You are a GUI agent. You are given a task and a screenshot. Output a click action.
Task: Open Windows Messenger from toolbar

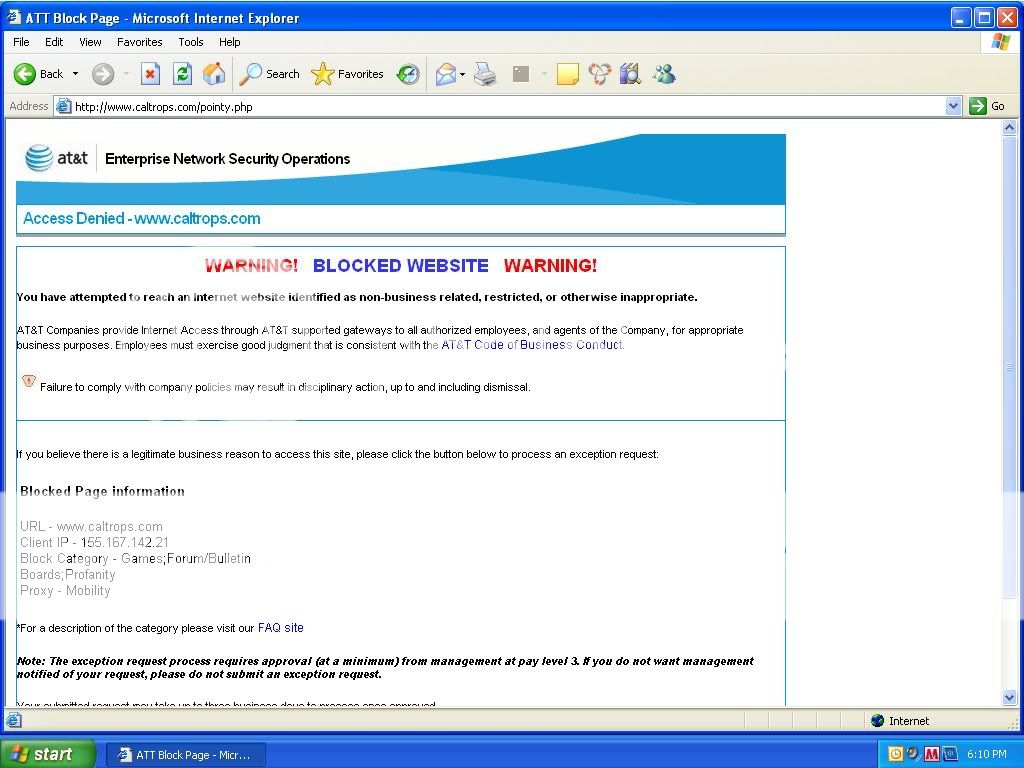pyautogui.click(x=664, y=74)
